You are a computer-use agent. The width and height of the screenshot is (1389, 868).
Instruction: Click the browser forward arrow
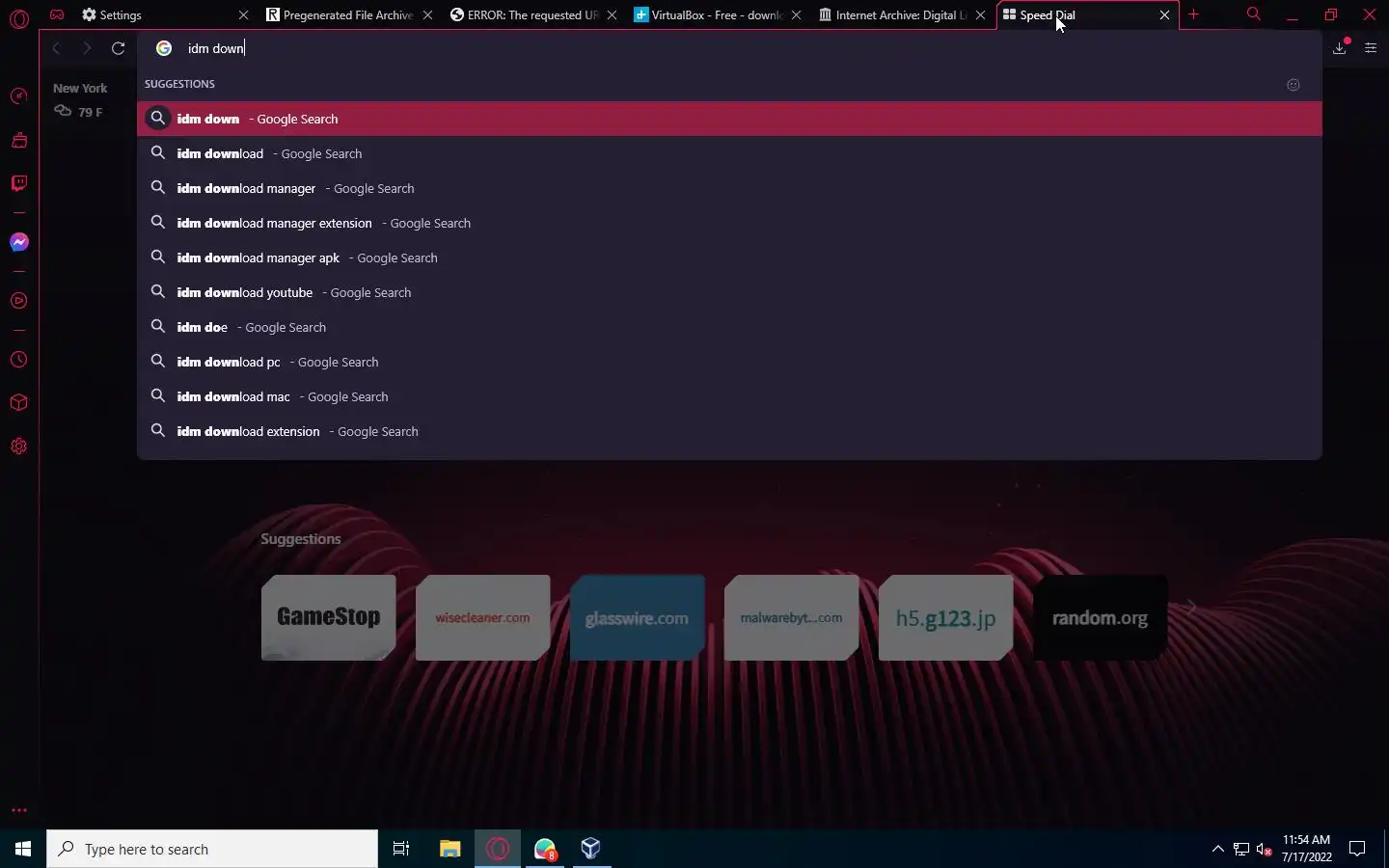click(87, 48)
